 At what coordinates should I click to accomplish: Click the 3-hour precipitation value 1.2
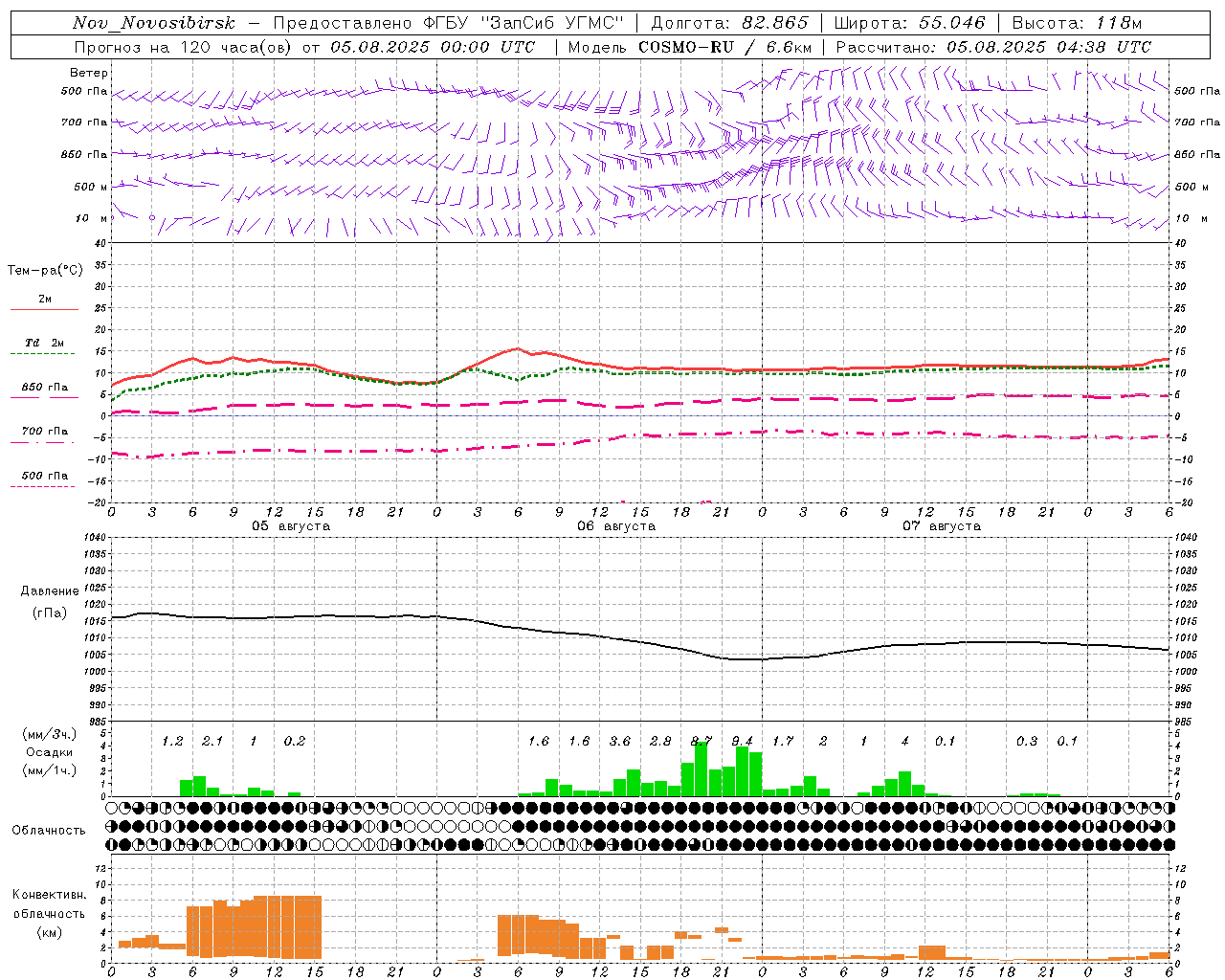[x=172, y=742]
